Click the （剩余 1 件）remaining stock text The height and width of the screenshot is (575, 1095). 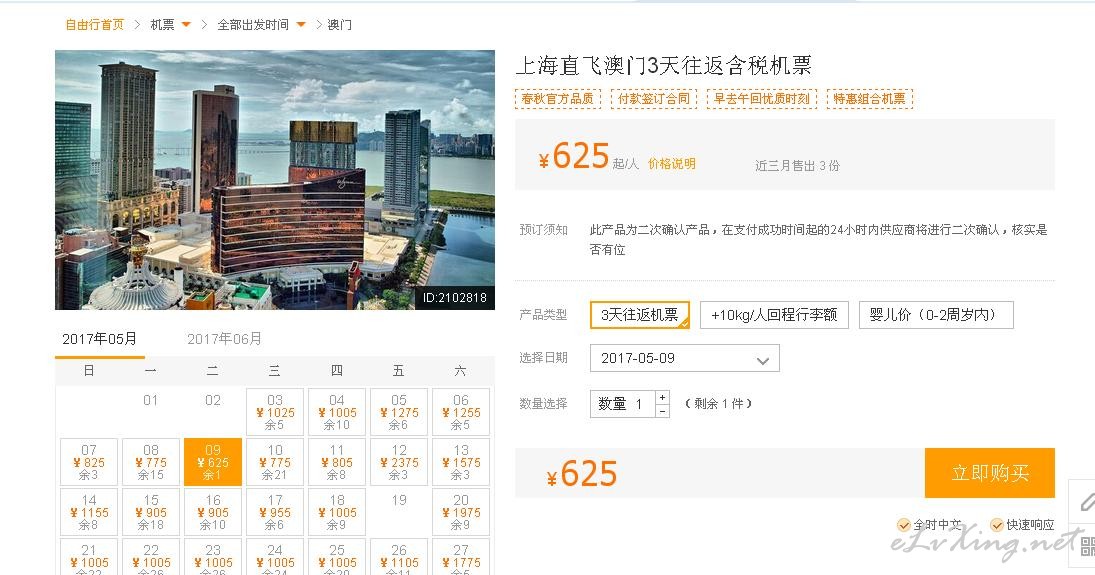[719, 404]
